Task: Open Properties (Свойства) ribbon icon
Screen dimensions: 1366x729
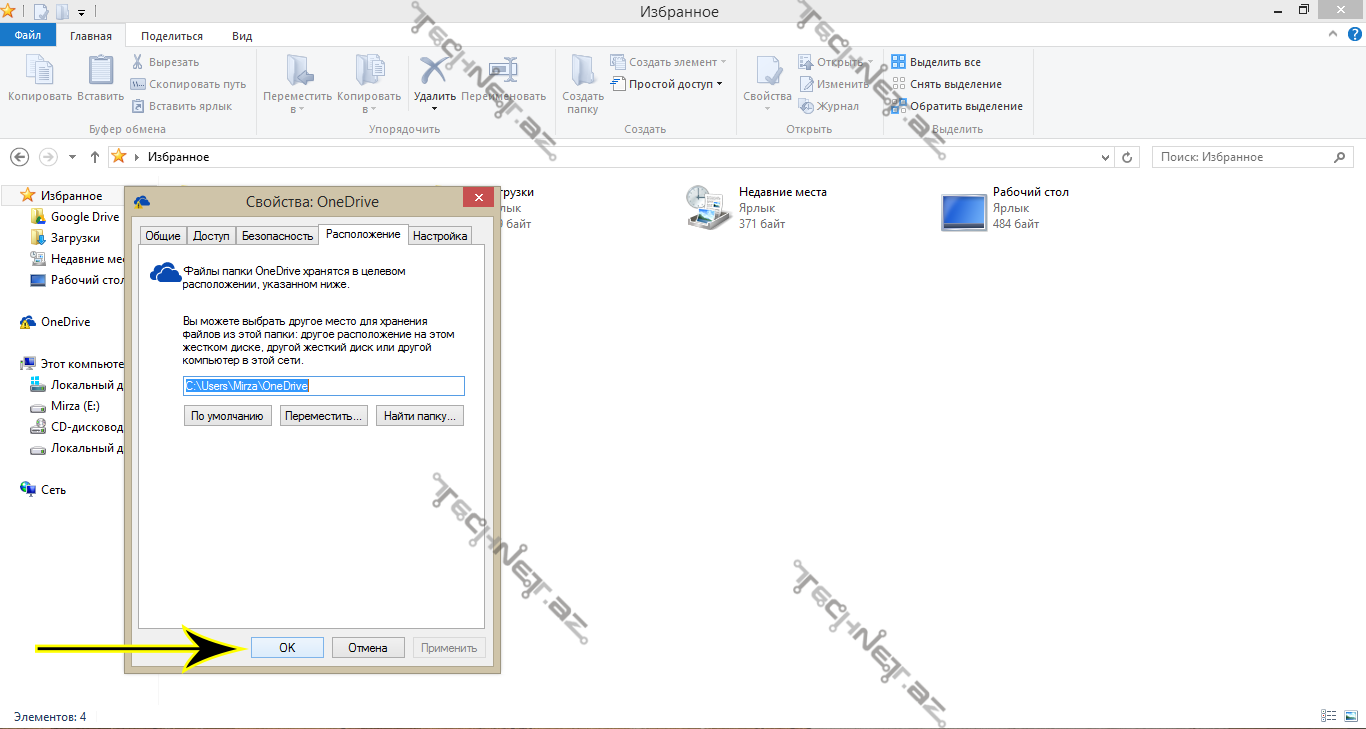Action: pos(767,72)
